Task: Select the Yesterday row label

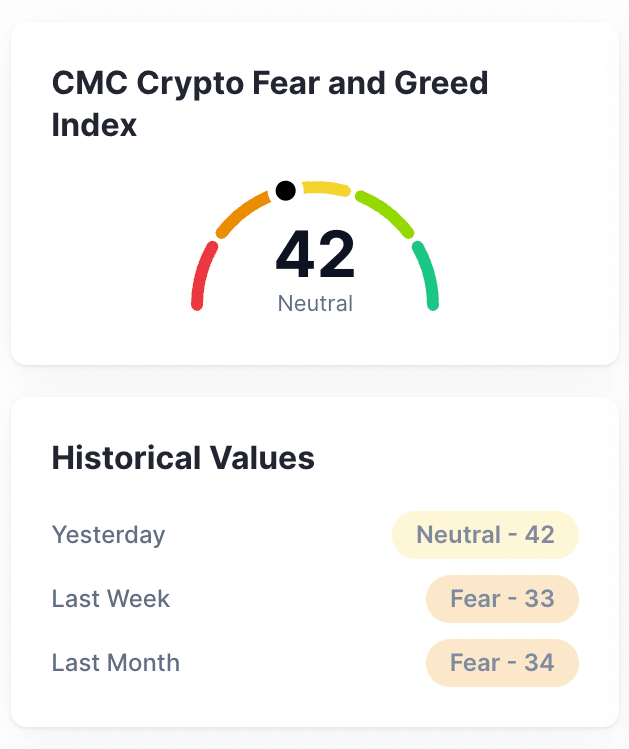Action: pyautogui.click(x=108, y=535)
